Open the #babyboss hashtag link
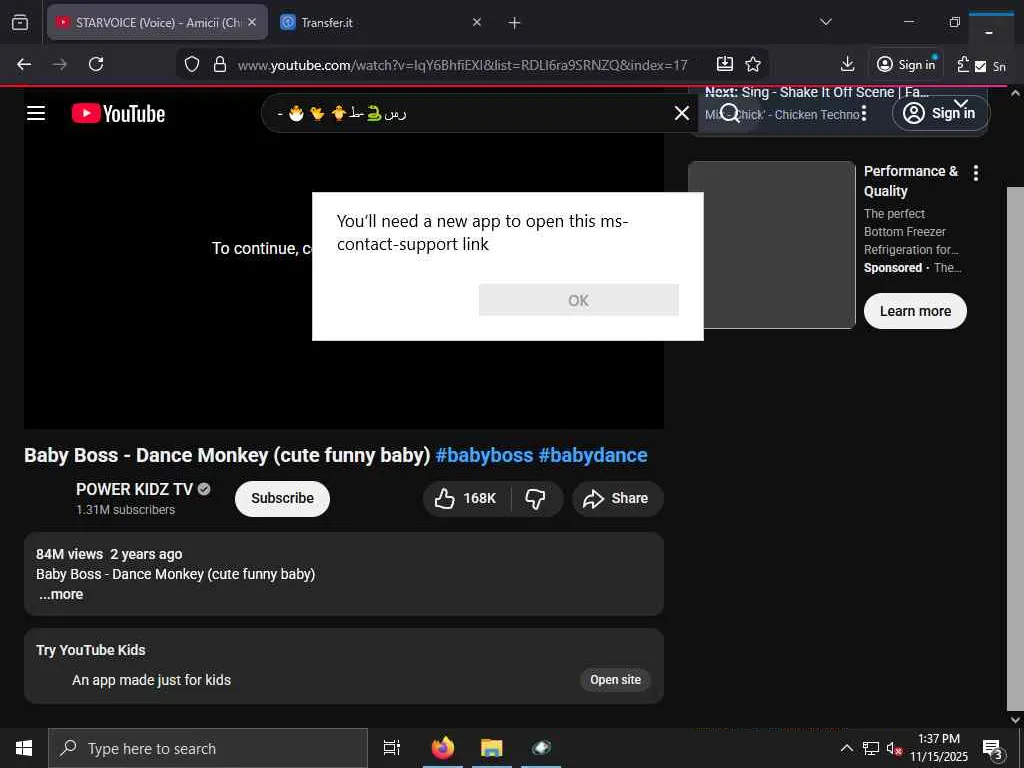The width and height of the screenshot is (1024, 768). [x=484, y=455]
